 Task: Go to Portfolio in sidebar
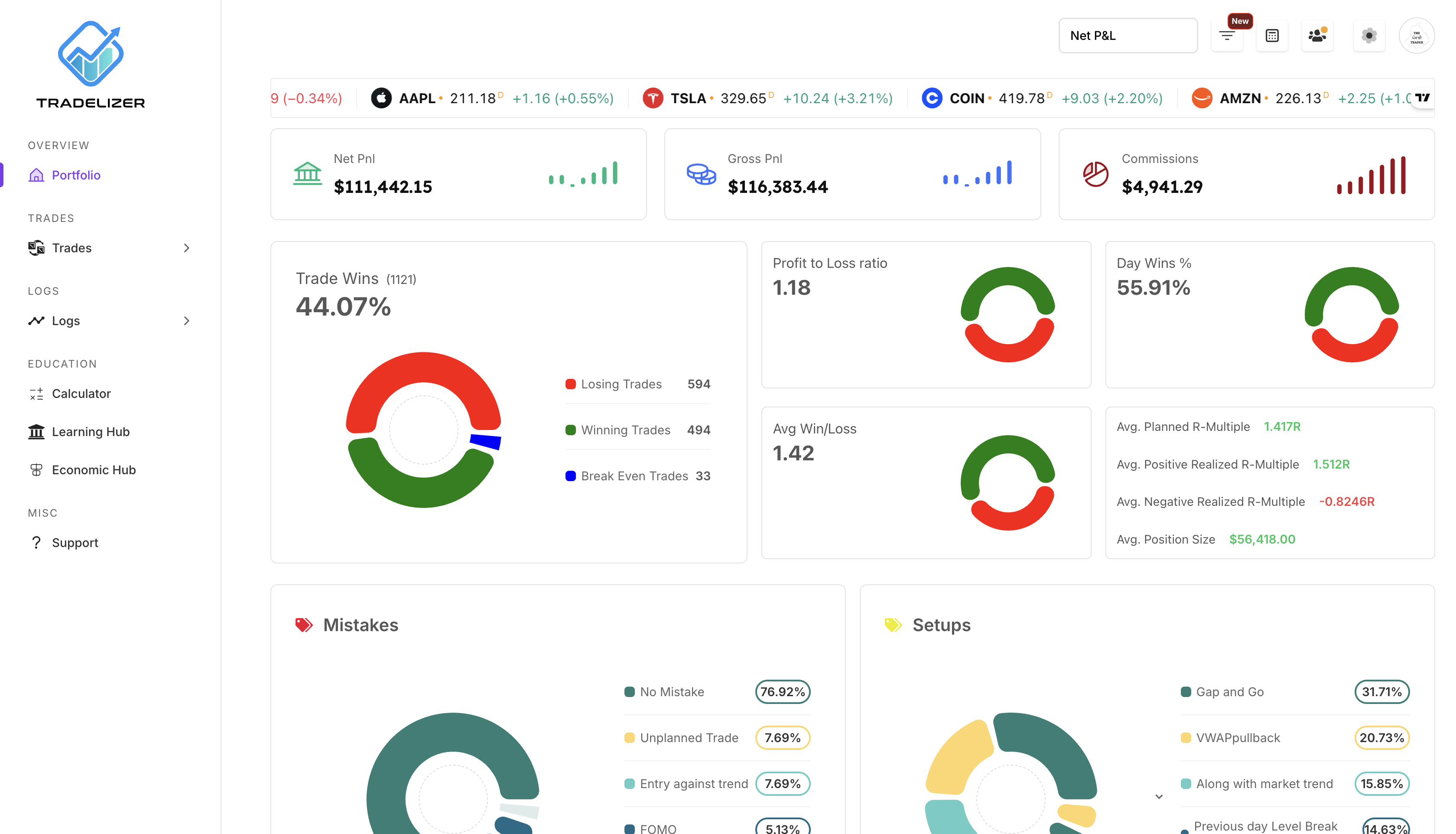(x=75, y=175)
